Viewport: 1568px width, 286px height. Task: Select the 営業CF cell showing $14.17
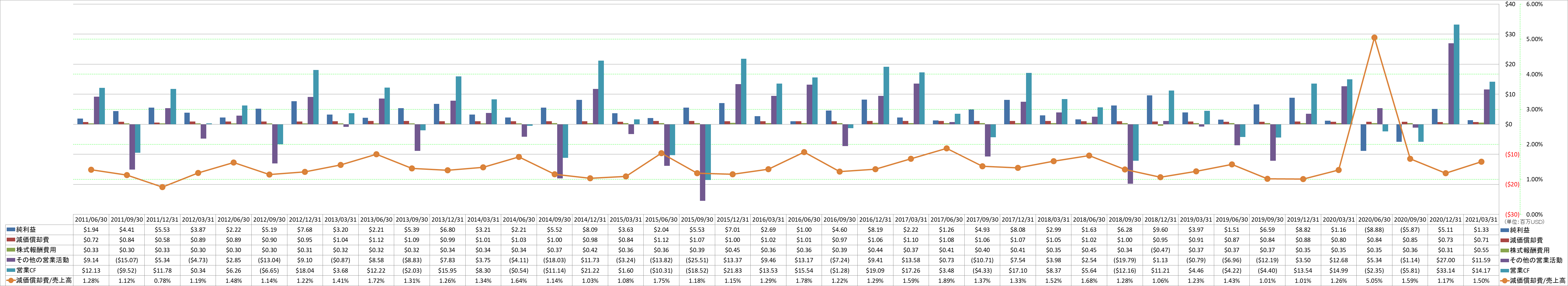pos(1482,270)
